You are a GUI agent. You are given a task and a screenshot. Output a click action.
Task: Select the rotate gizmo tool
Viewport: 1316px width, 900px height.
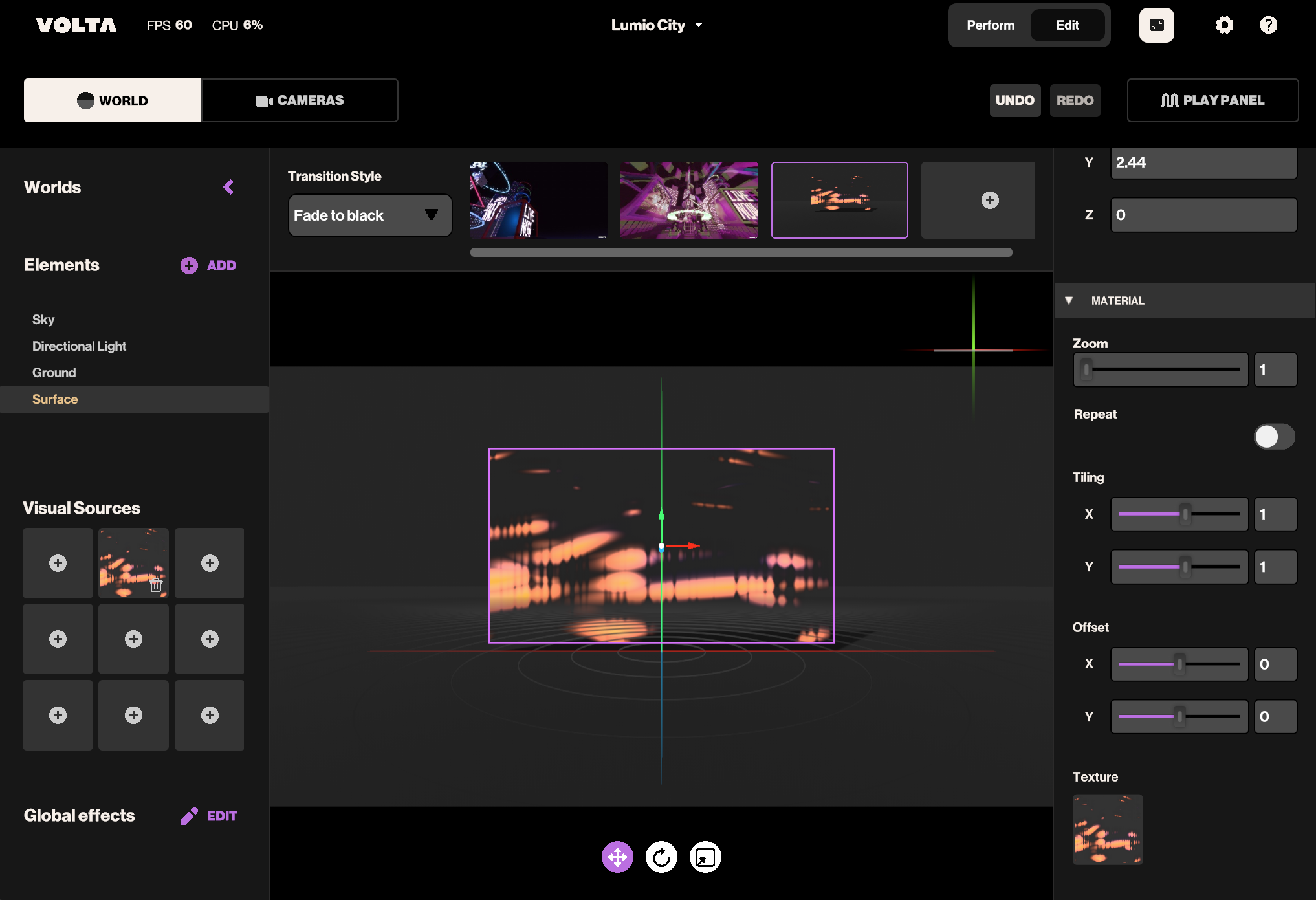click(x=661, y=857)
